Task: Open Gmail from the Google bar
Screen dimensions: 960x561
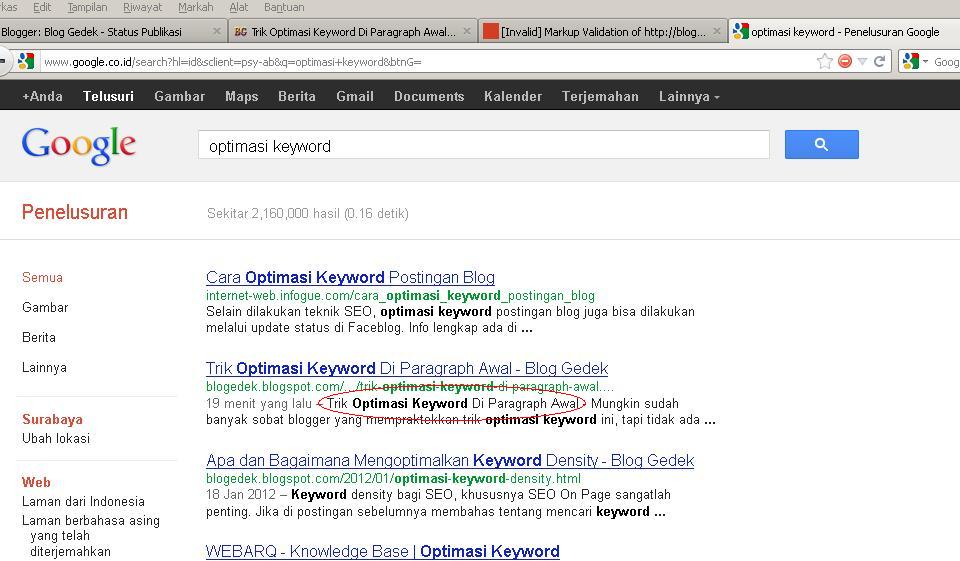Action: pyautogui.click(x=355, y=96)
